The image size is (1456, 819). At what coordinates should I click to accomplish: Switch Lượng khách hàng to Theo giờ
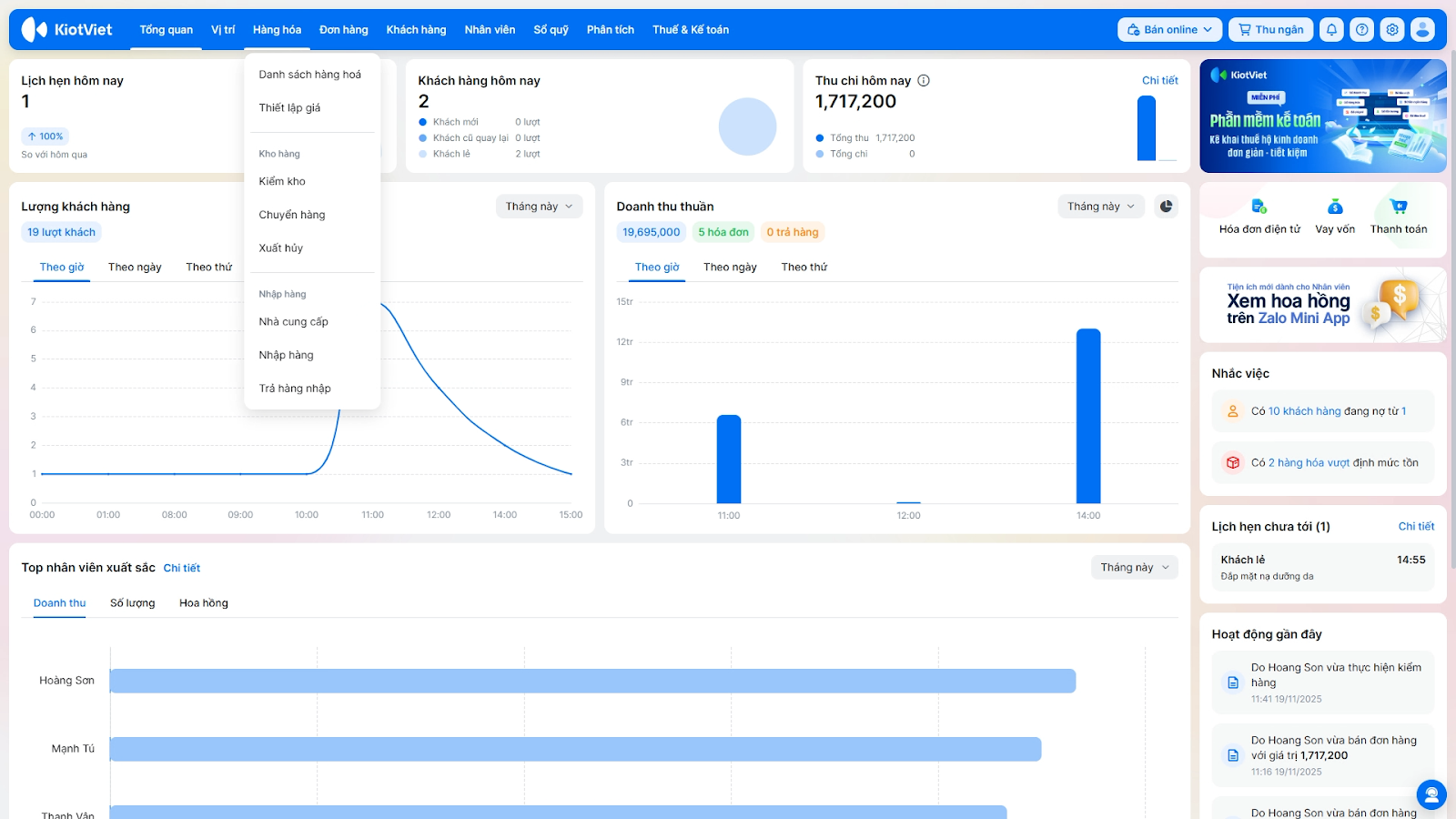62,267
